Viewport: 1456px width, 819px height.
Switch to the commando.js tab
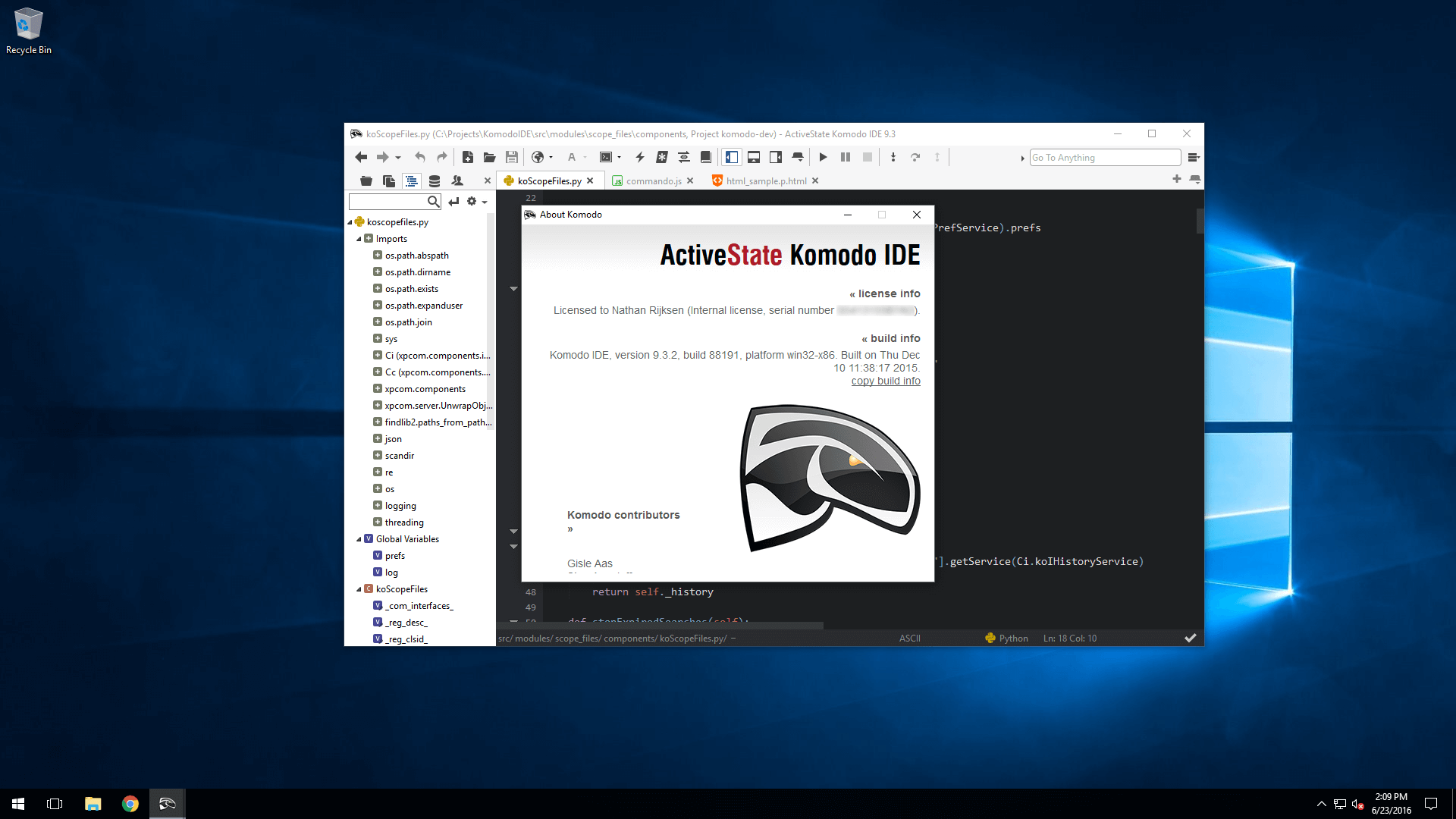(x=654, y=180)
